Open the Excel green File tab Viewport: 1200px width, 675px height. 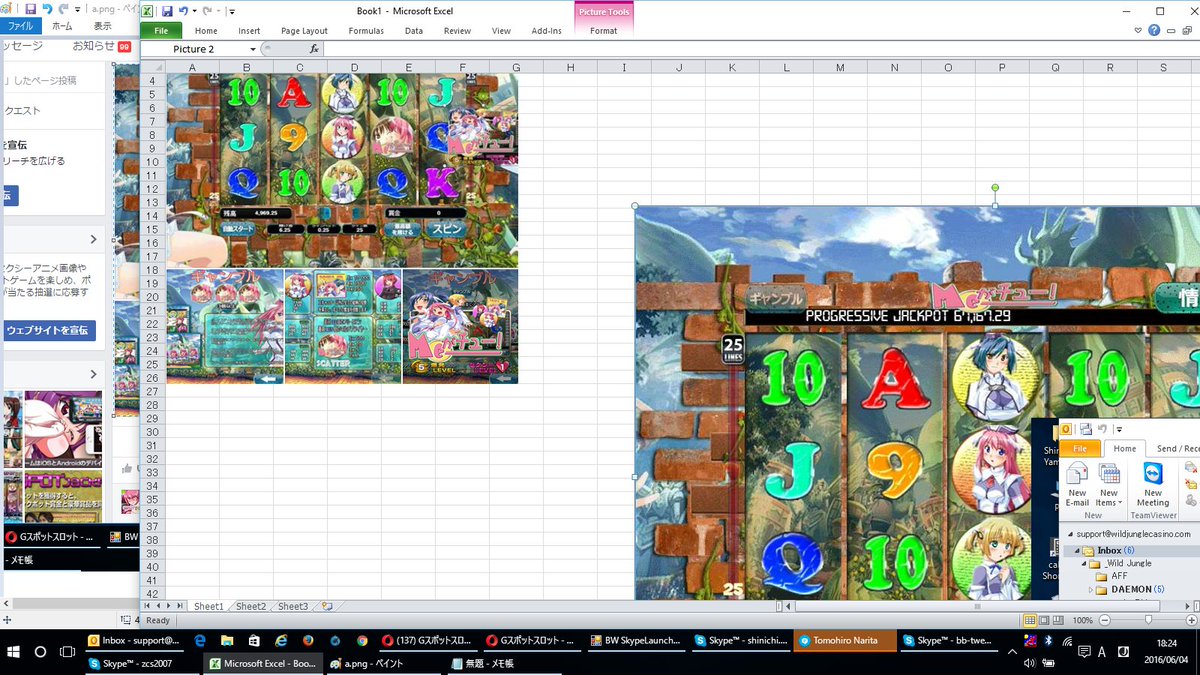pos(161,31)
